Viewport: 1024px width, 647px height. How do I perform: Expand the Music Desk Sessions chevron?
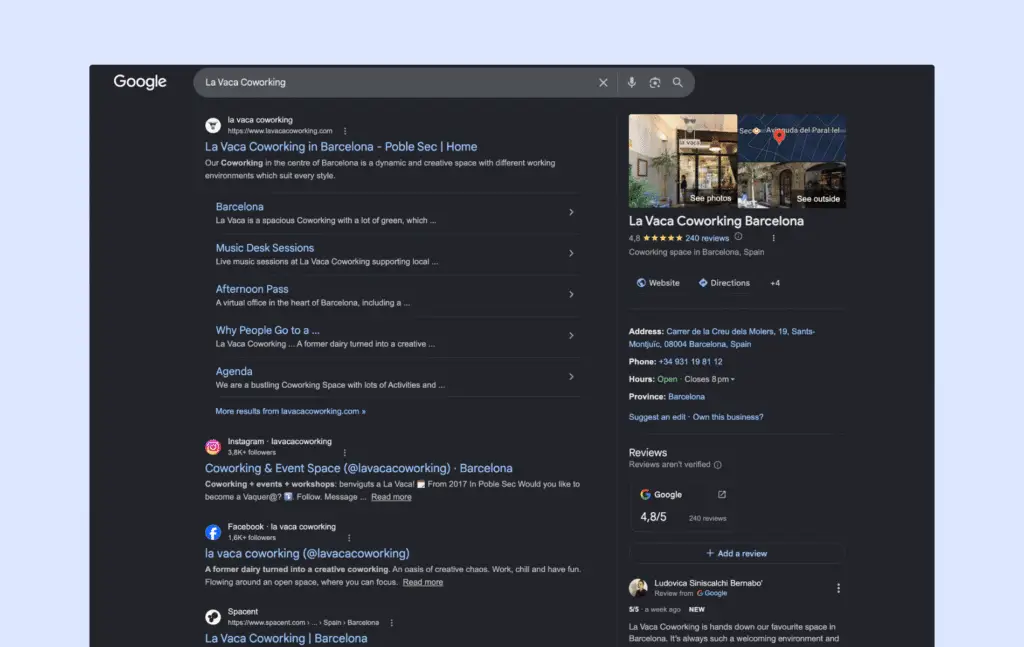click(571, 253)
